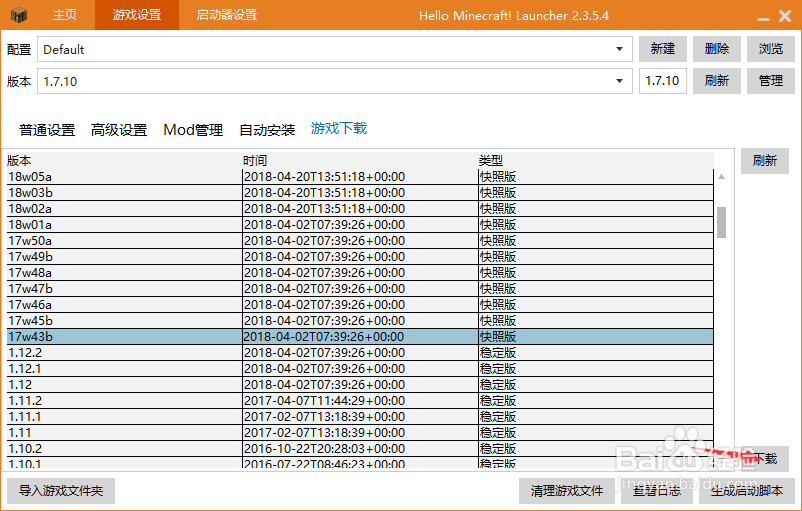Open the 自动安装 sub-tab
This screenshot has width=802, height=511.
(267, 130)
